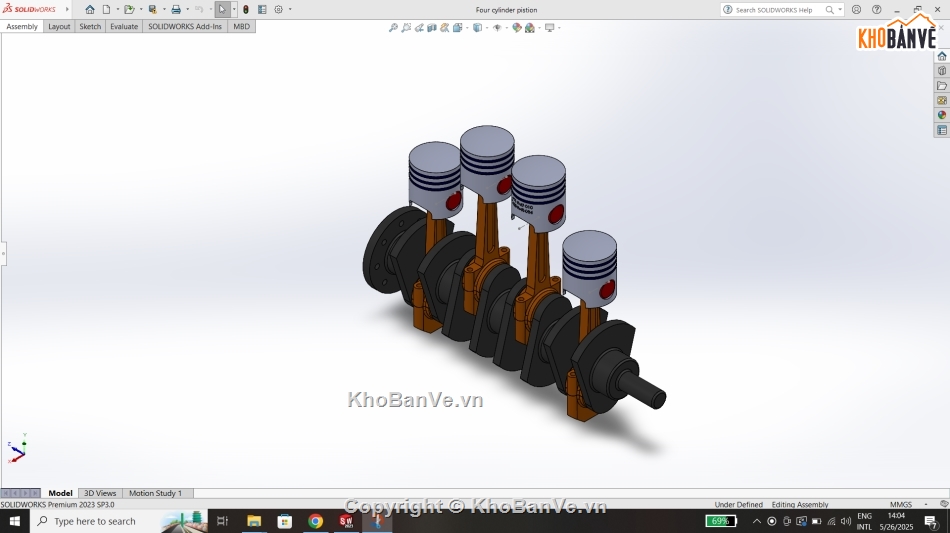Click the MMGS unit system in status bar
Viewport: 950px width, 533px height.
901,505
